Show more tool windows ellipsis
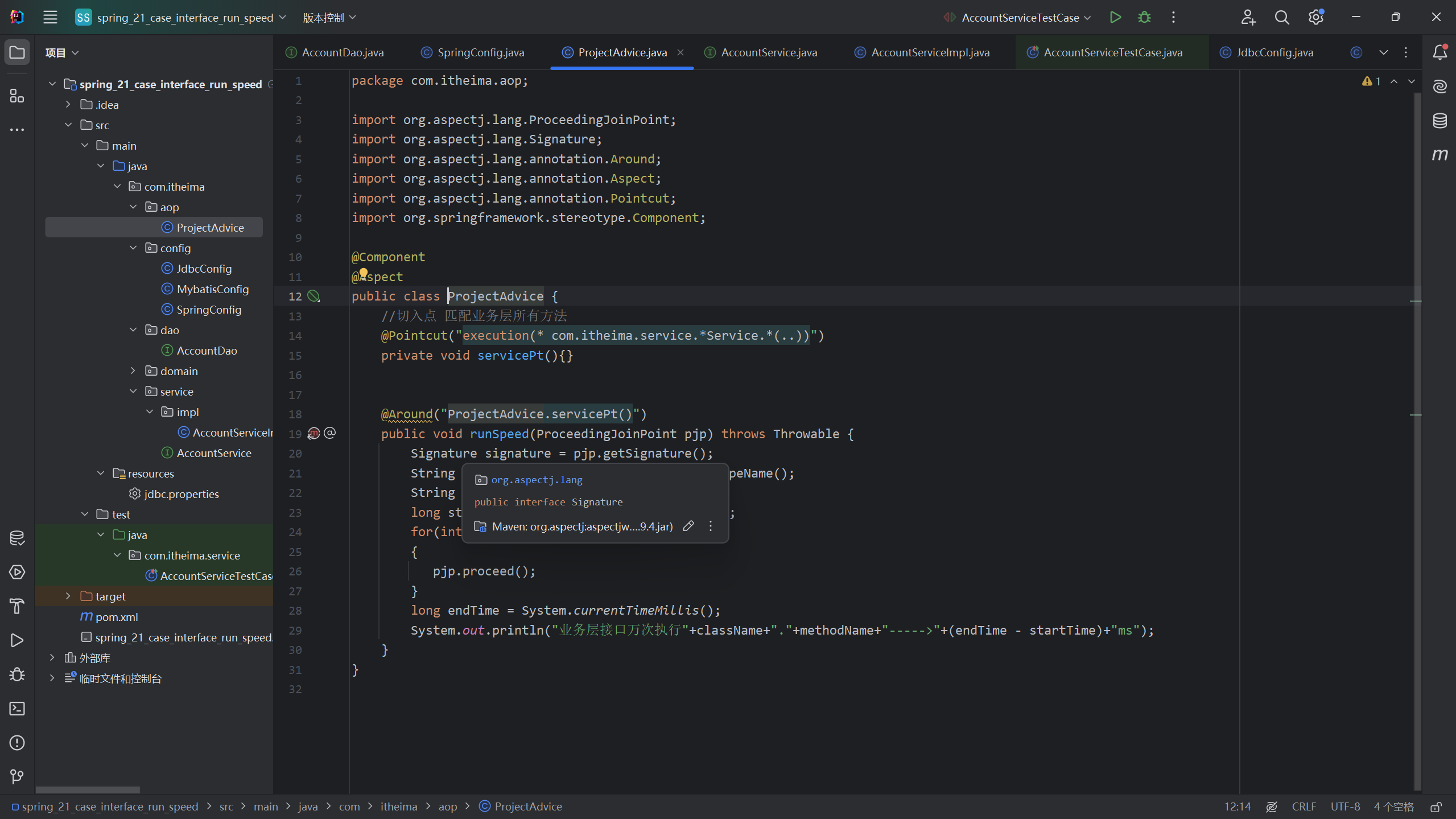1456x819 pixels. [x=17, y=130]
